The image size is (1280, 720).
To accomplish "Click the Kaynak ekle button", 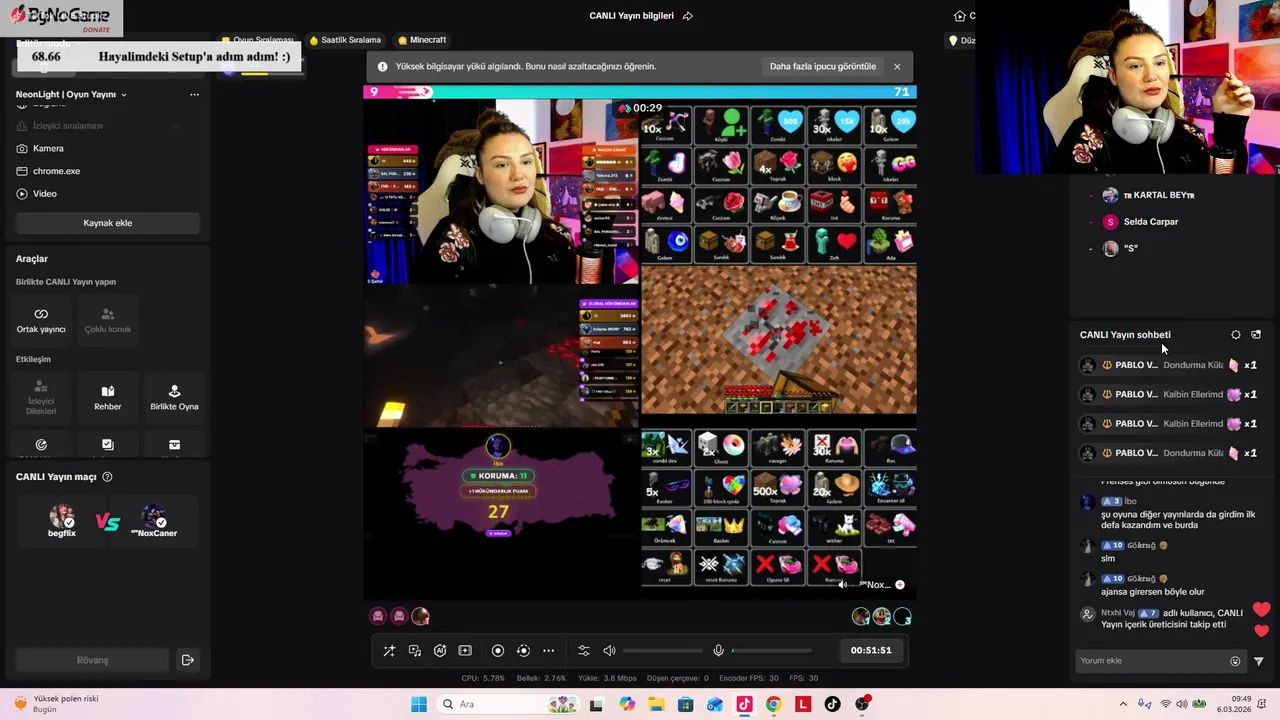I will [x=107, y=223].
